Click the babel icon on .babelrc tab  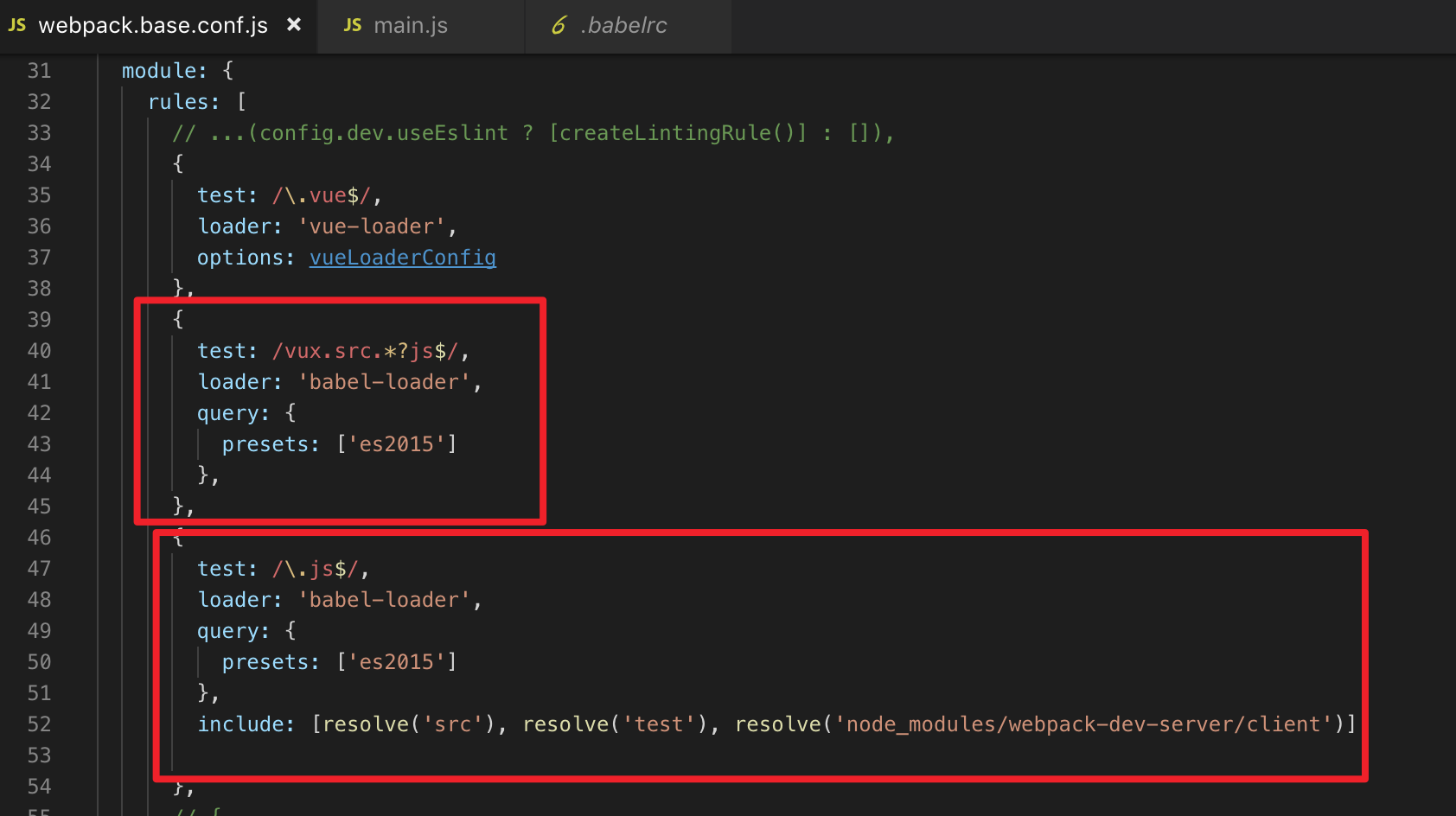[559, 26]
